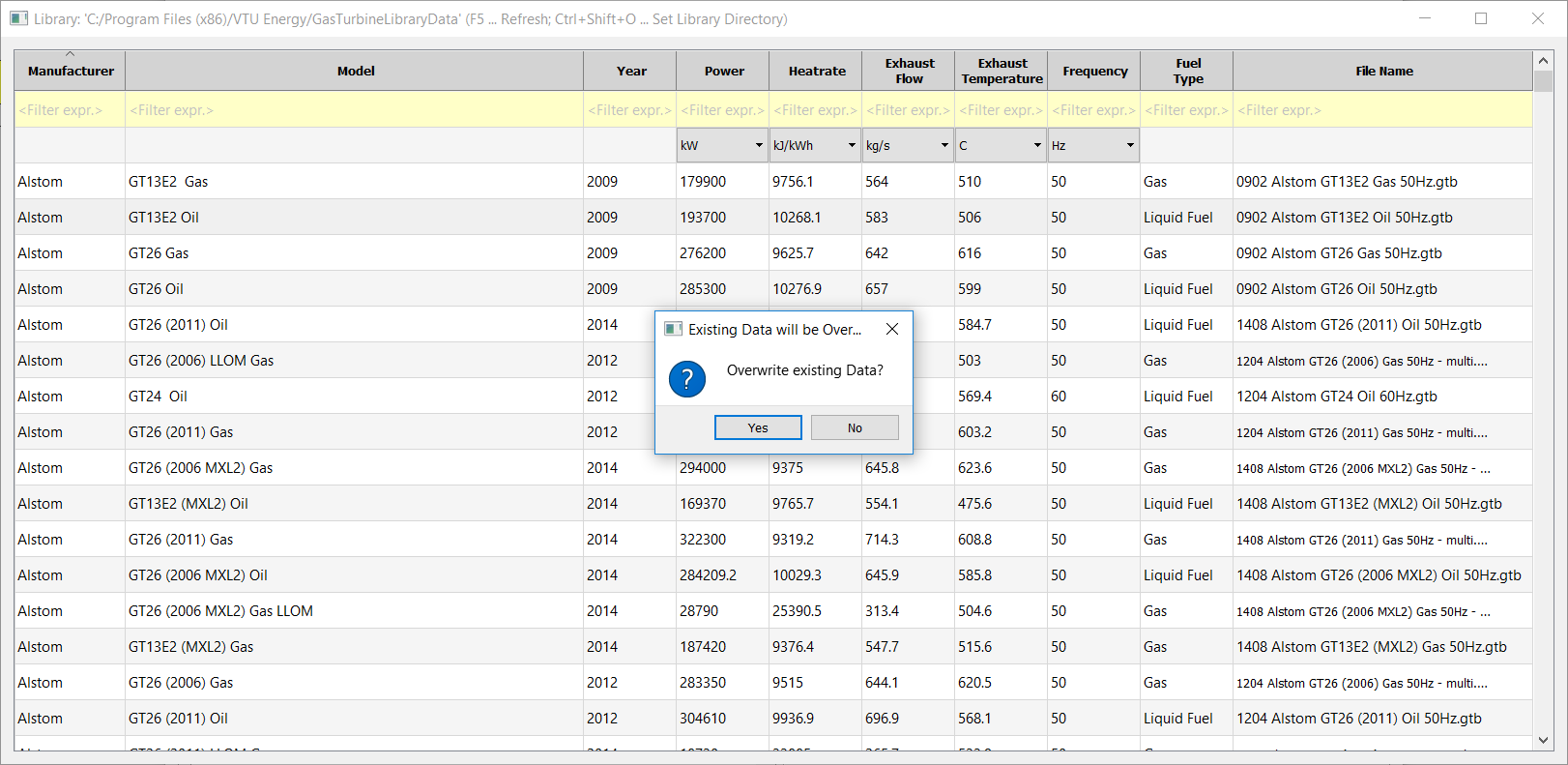Image resolution: width=1568 pixels, height=765 pixels.
Task: Focus the Frequency filter expression field
Action: point(1094,110)
